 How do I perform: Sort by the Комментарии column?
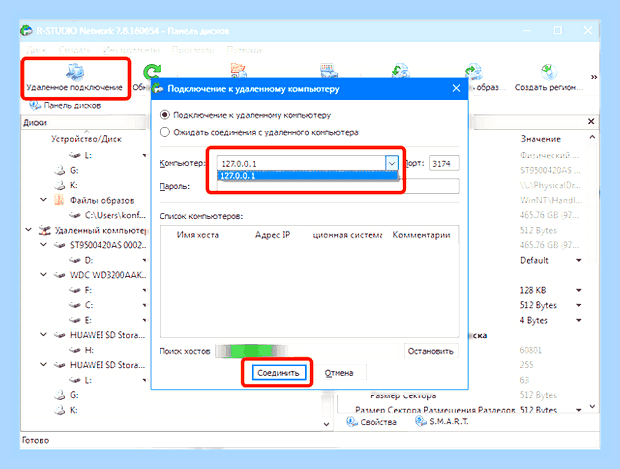pyautogui.click(x=421, y=235)
